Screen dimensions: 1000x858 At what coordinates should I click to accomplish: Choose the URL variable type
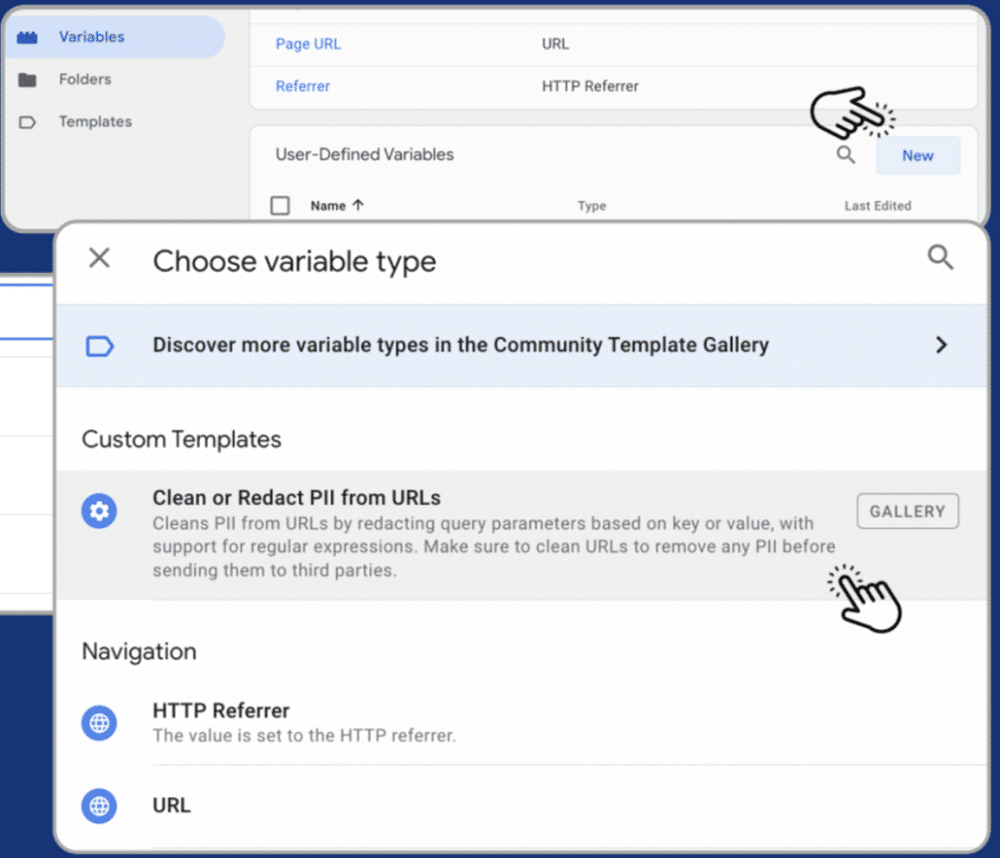pos(522,806)
